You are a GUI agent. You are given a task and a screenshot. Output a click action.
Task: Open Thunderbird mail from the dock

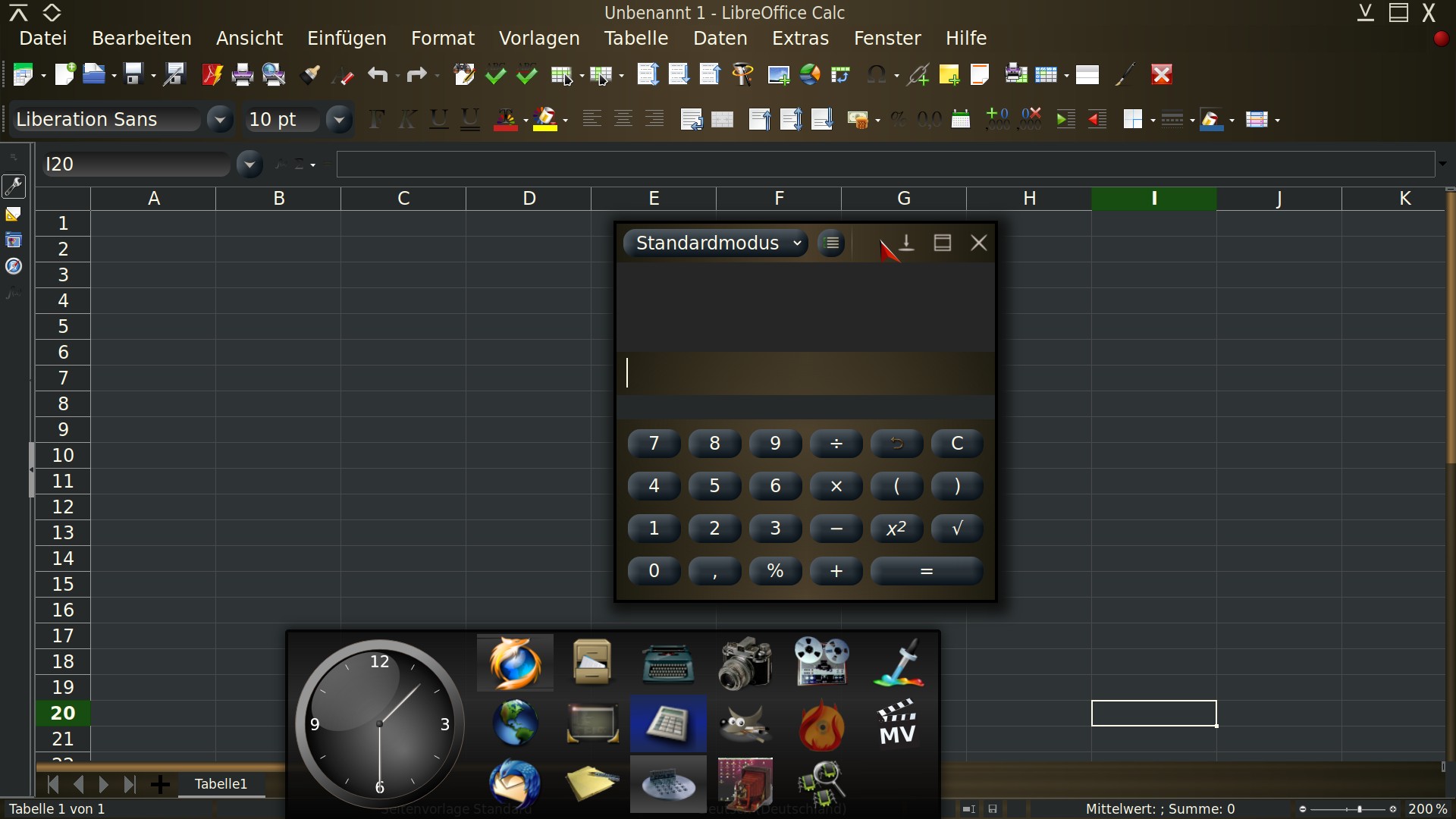(x=515, y=783)
